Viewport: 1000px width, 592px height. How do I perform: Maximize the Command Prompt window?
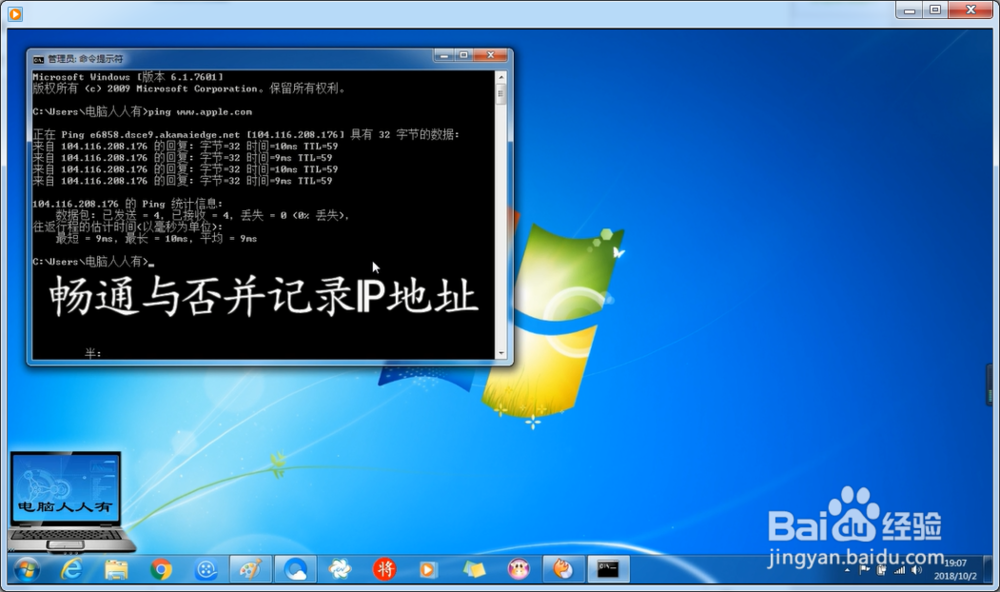pyautogui.click(x=464, y=56)
